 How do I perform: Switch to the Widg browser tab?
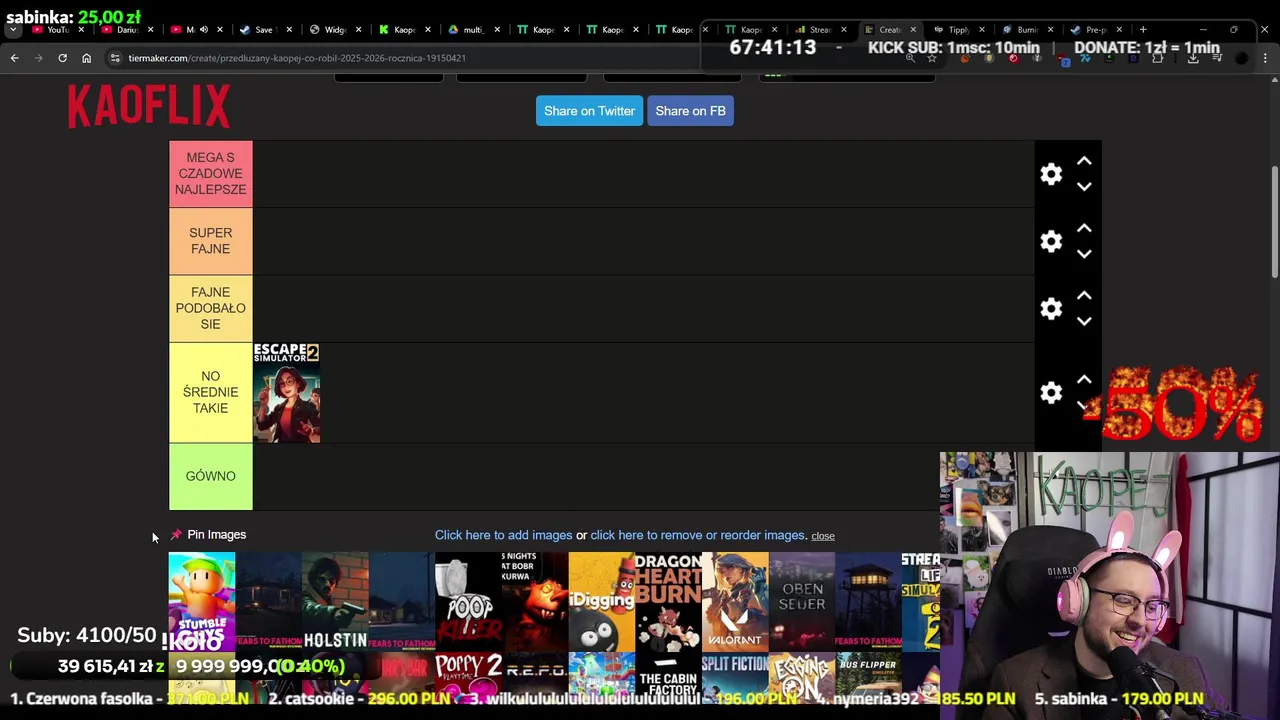334,29
